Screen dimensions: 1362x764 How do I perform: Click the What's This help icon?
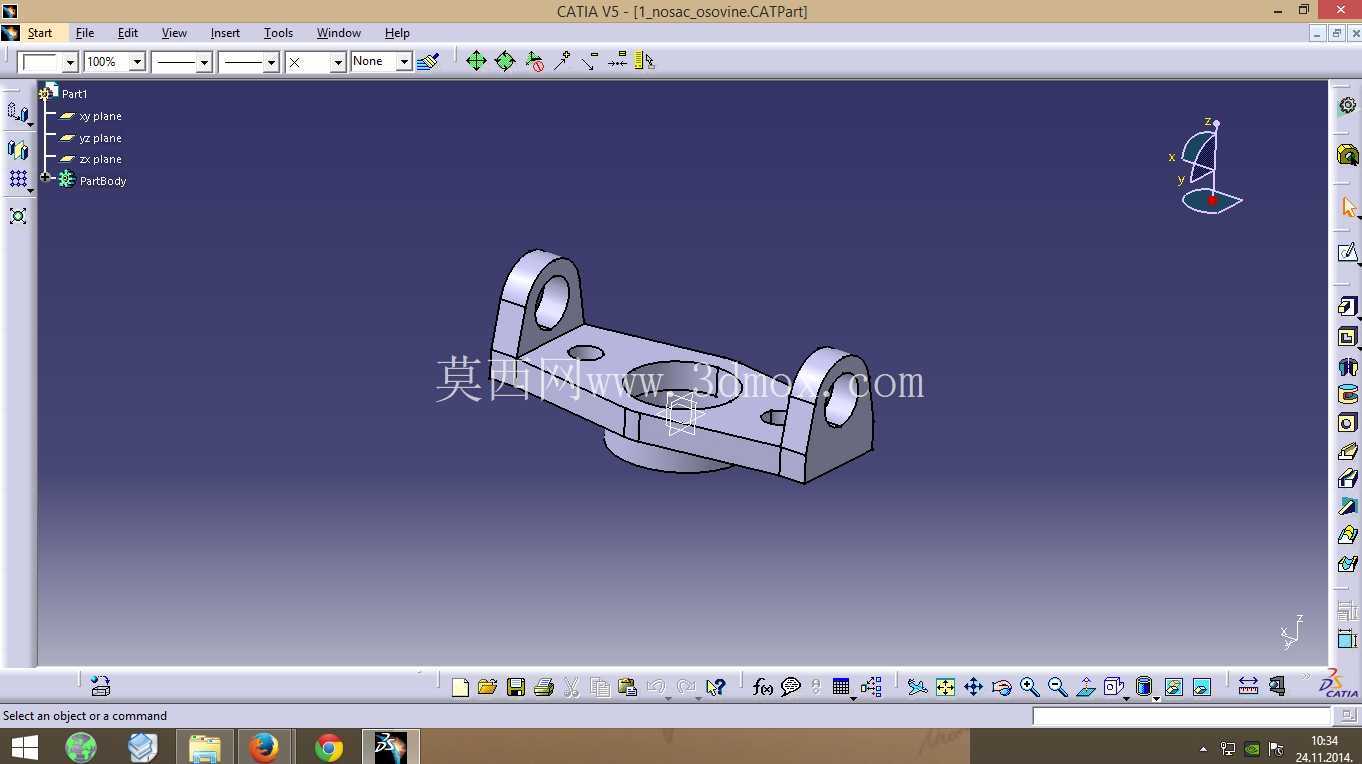715,687
